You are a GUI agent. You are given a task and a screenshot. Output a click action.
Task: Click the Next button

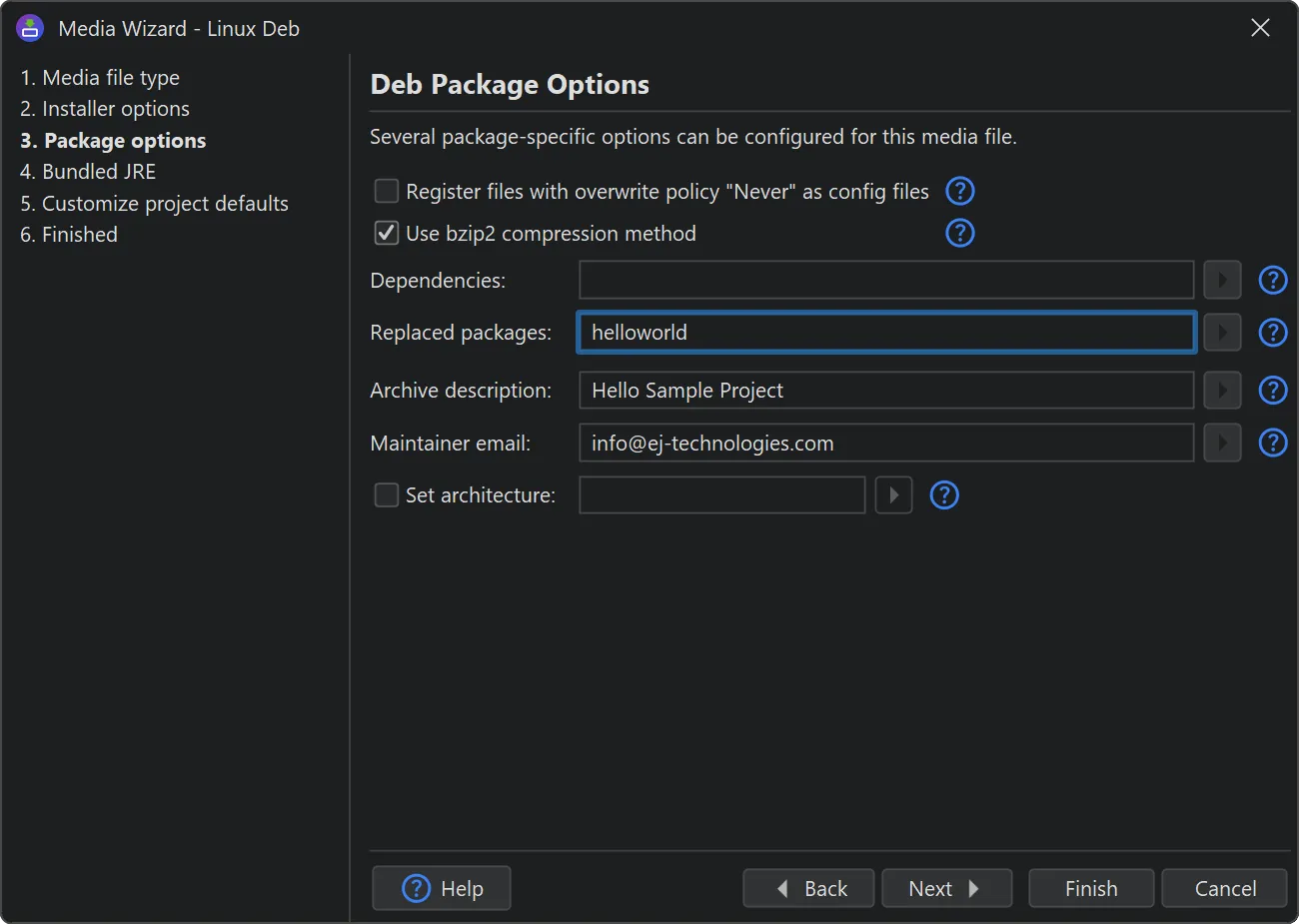tap(945, 888)
